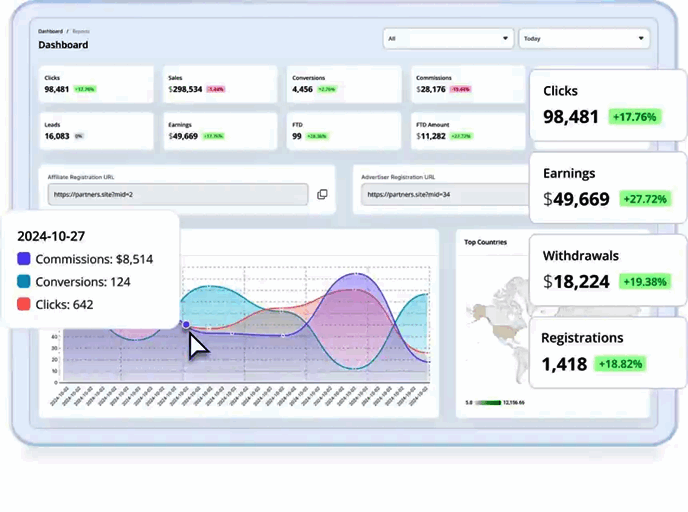The height and width of the screenshot is (512, 688).
Task: Click the FTD 99 stat card
Action: click(x=344, y=131)
